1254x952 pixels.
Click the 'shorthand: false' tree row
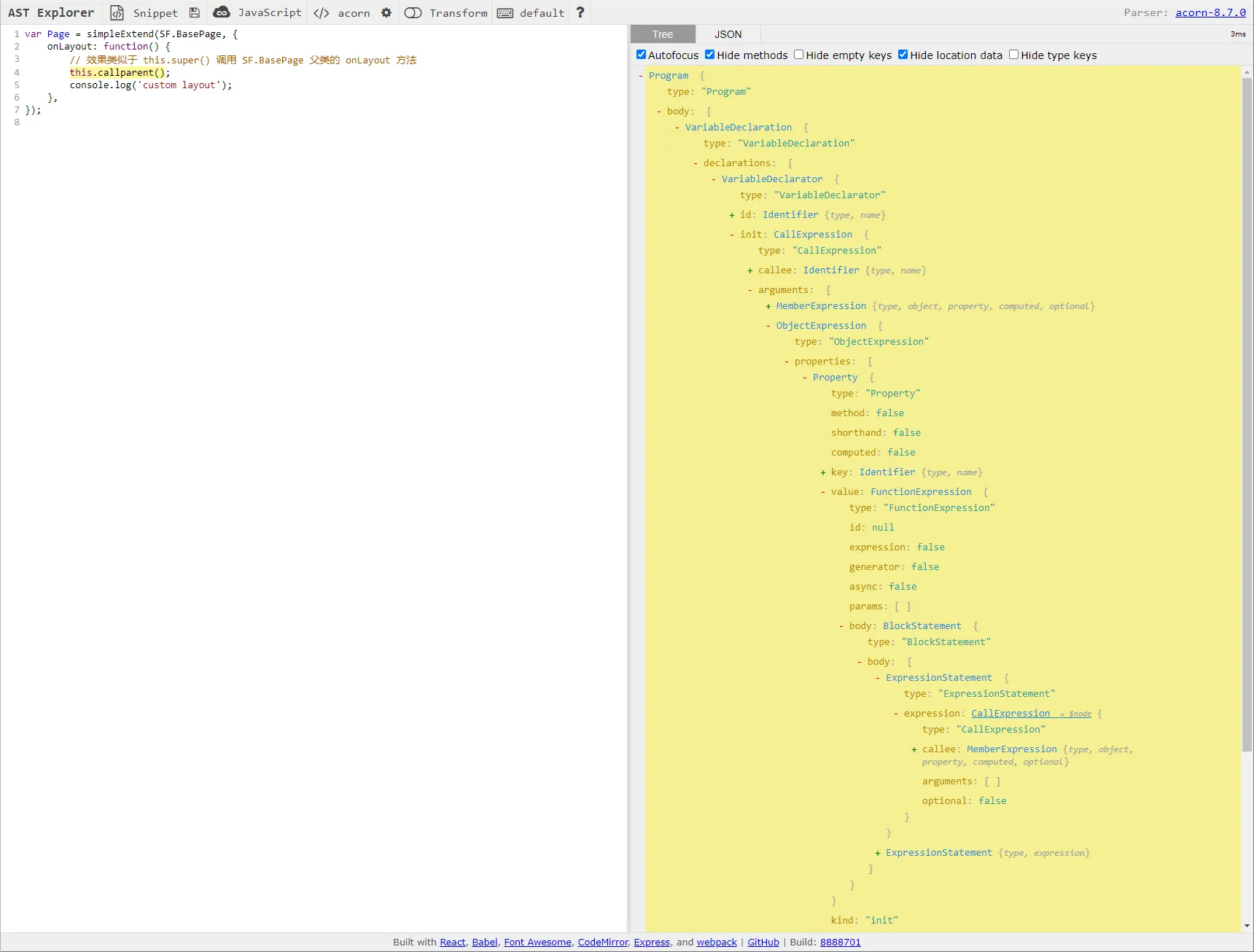coord(876,433)
